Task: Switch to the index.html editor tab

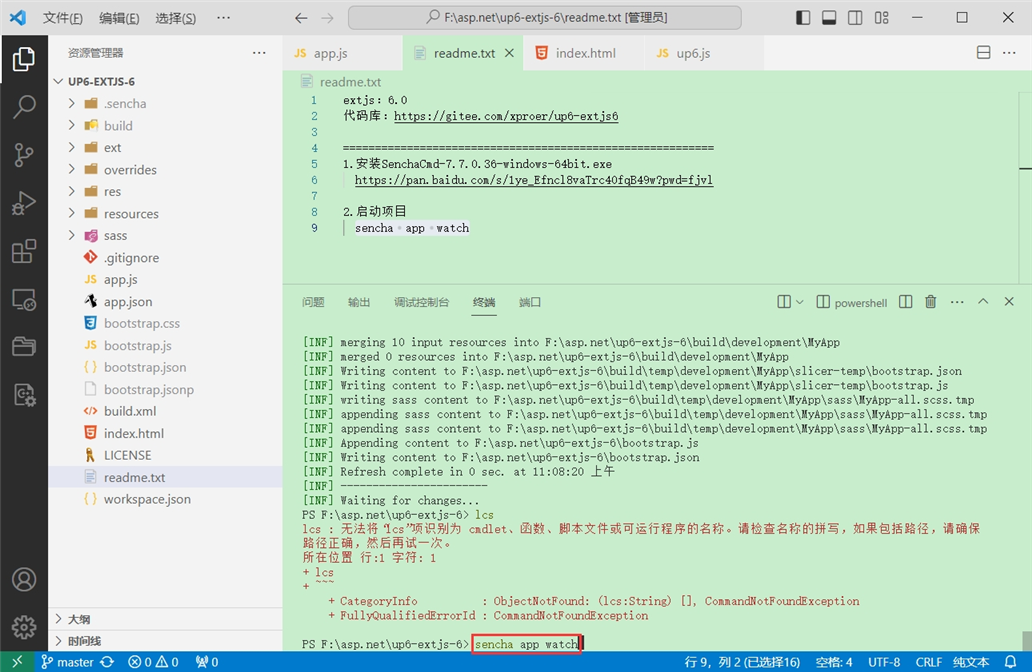Action: pyautogui.click(x=577, y=53)
